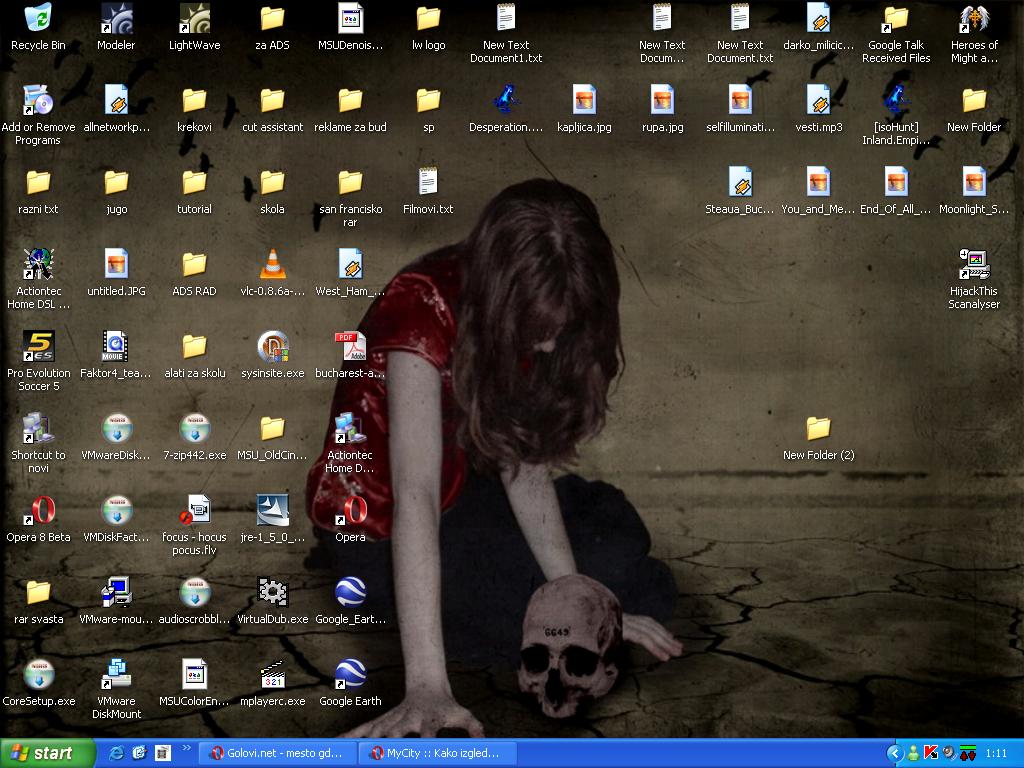1024x768 pixels.
Task: Click the Start button
Action: [47, 753]
